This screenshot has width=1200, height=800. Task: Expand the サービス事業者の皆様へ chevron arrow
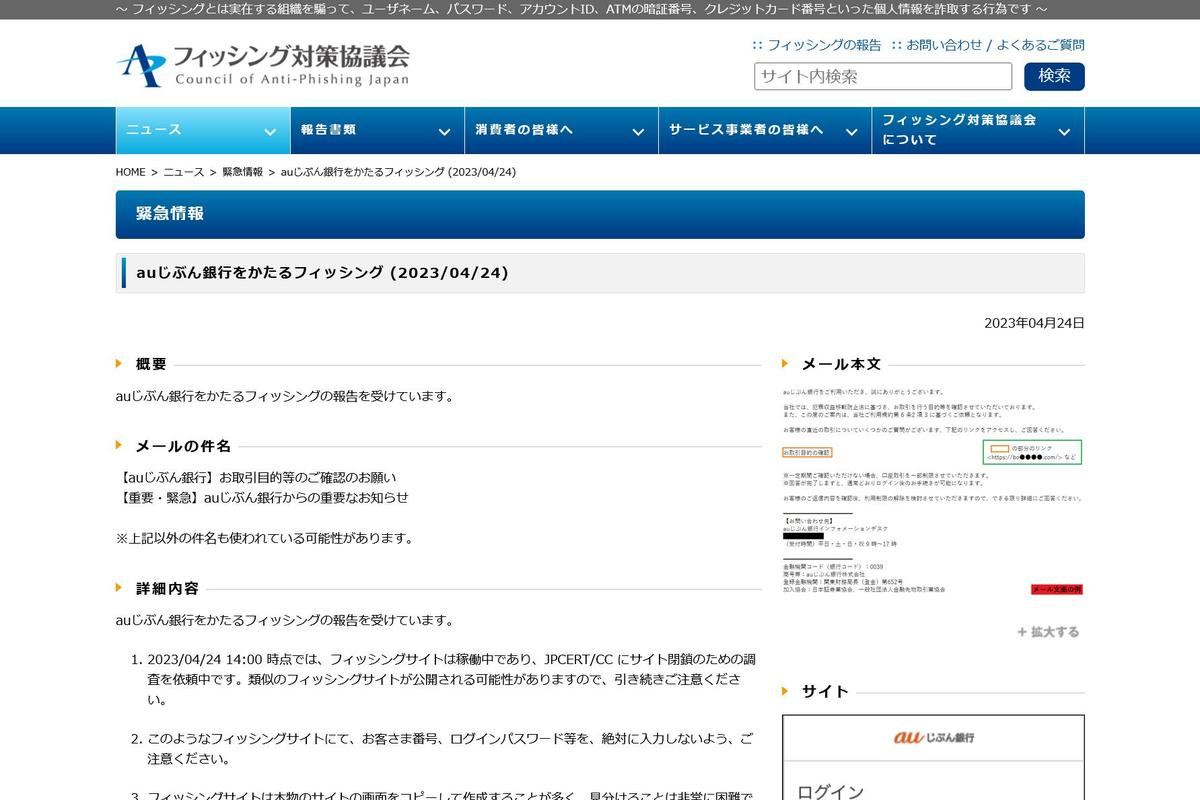pos(851,131)
